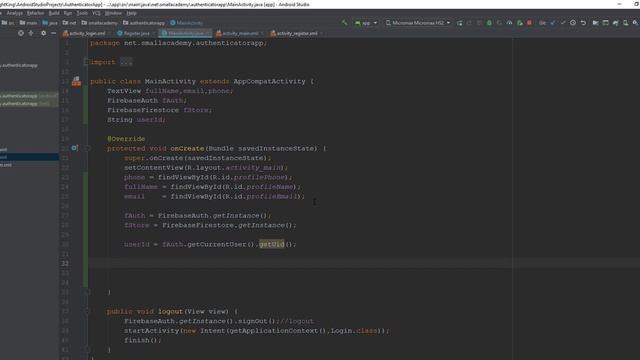Open Project panel gear settings
The width and height of the screenshot is (640, 360).
[43, 33]
